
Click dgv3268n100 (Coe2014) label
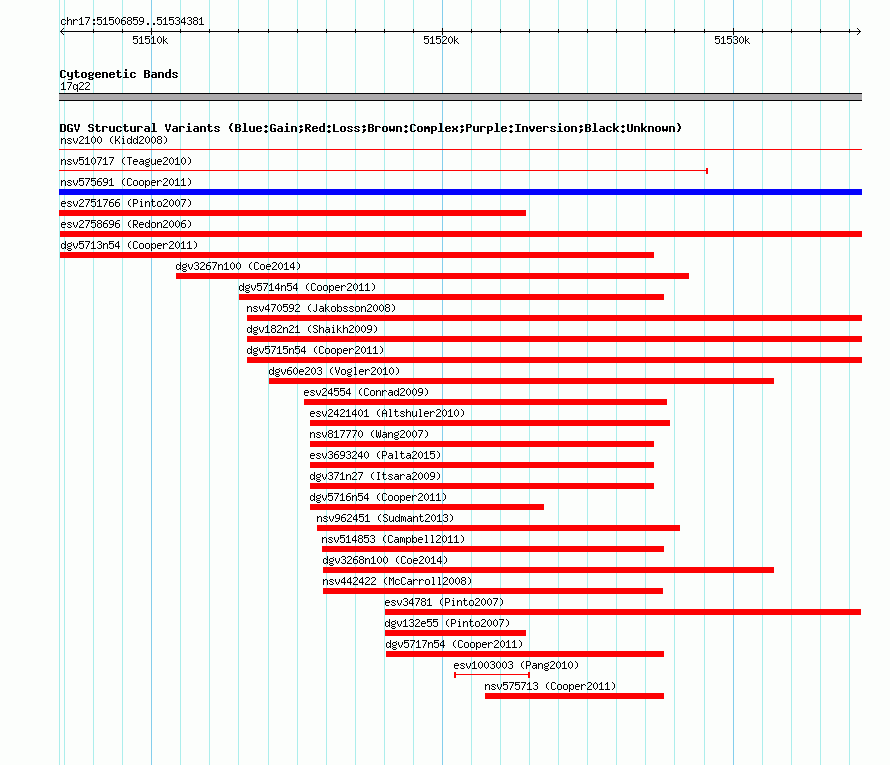coord(385,560)
